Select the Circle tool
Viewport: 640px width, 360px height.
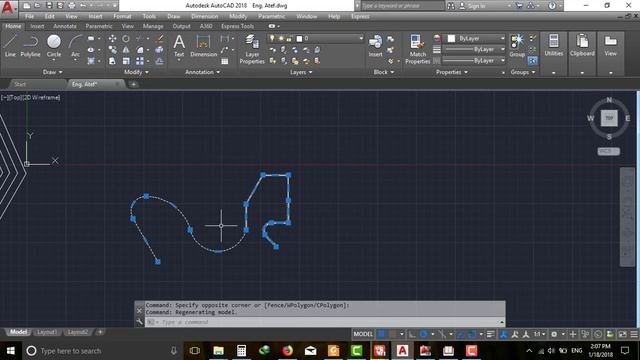coord(53,46)
